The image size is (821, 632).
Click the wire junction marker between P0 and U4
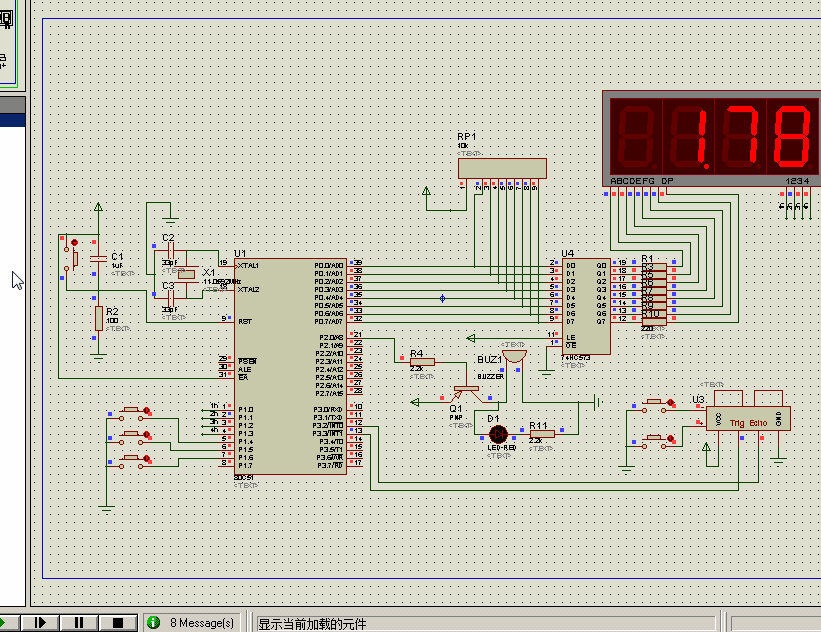click(x=442, y=298)
